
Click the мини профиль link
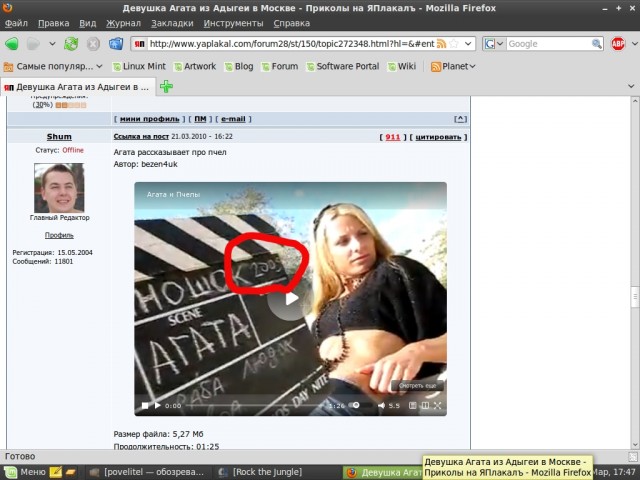(149, 119)
